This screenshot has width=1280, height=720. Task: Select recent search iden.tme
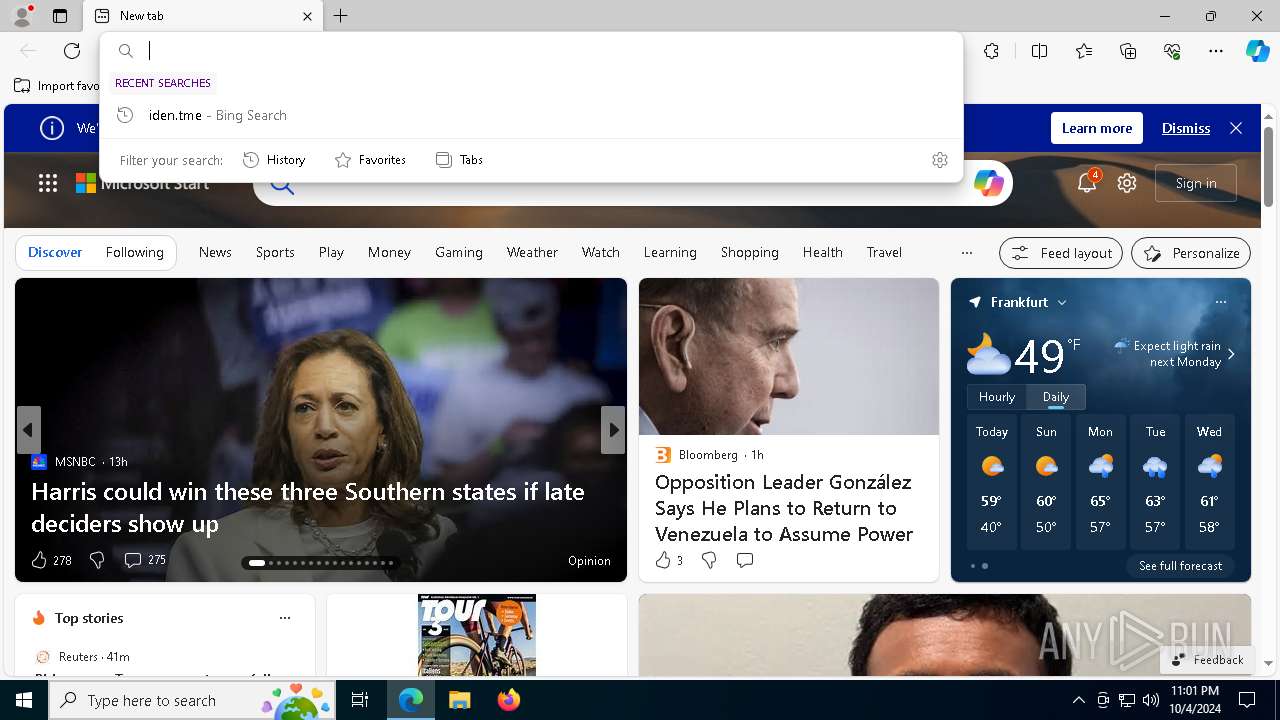(531, 115)
